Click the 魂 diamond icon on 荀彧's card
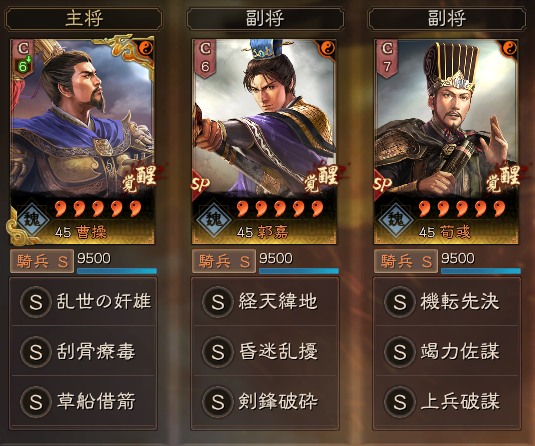The height and width of the screenshot is (446, 535). coord(396,218)
